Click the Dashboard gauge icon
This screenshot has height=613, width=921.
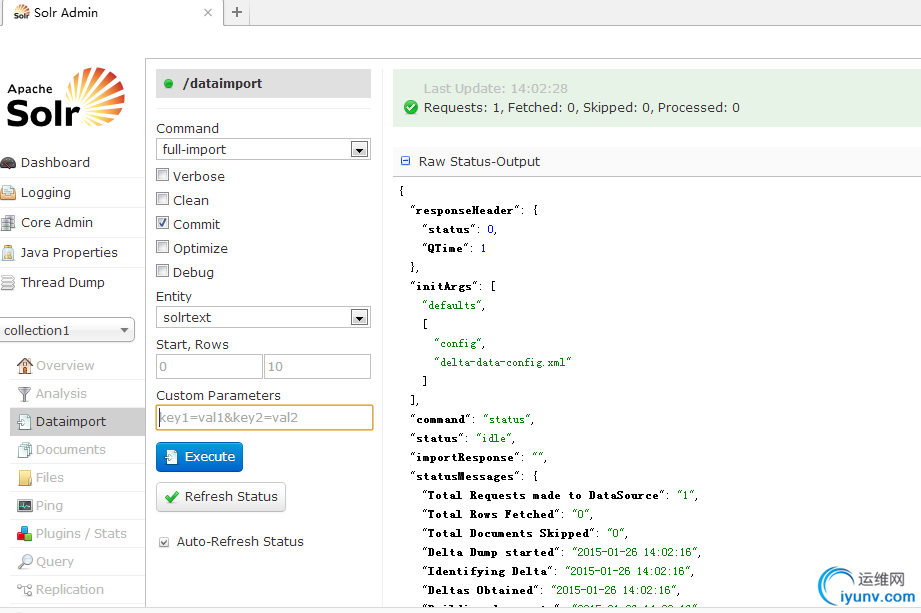click(8, 163)
